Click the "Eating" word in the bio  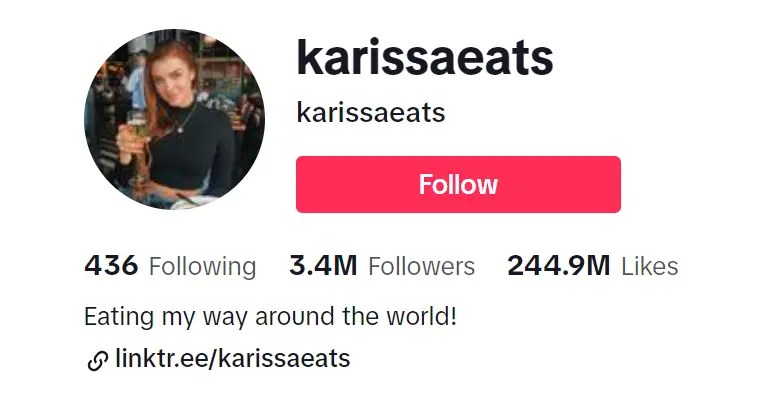pos(119,317)
